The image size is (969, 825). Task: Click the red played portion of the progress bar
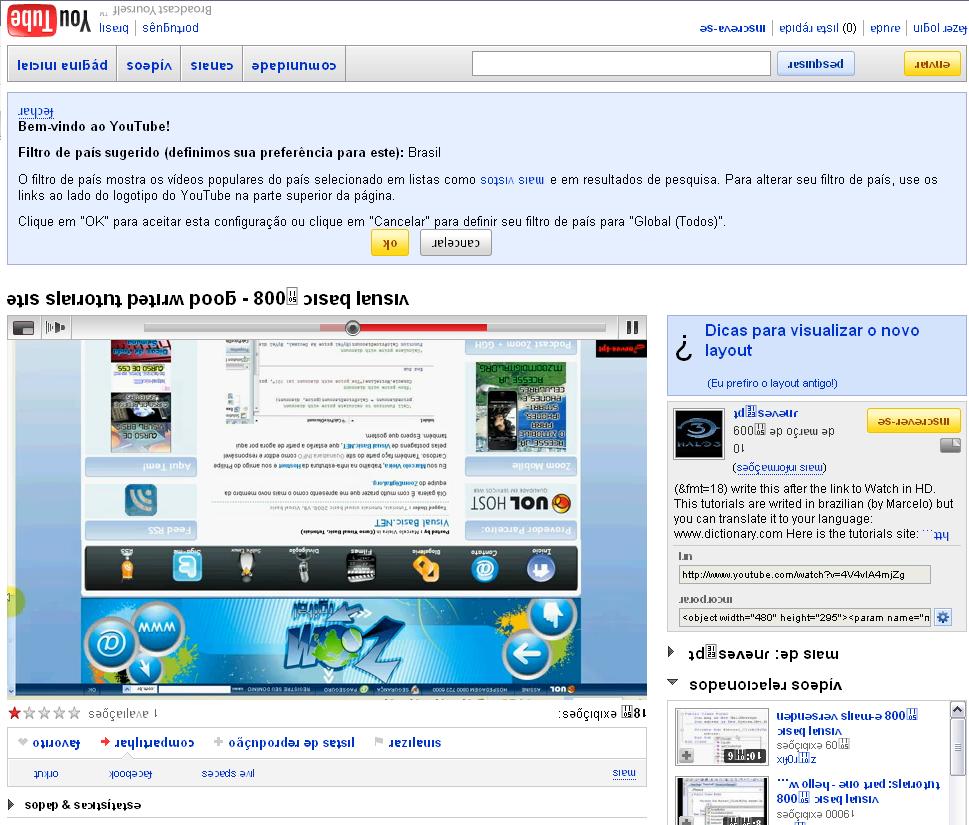(x=423, y=328)
